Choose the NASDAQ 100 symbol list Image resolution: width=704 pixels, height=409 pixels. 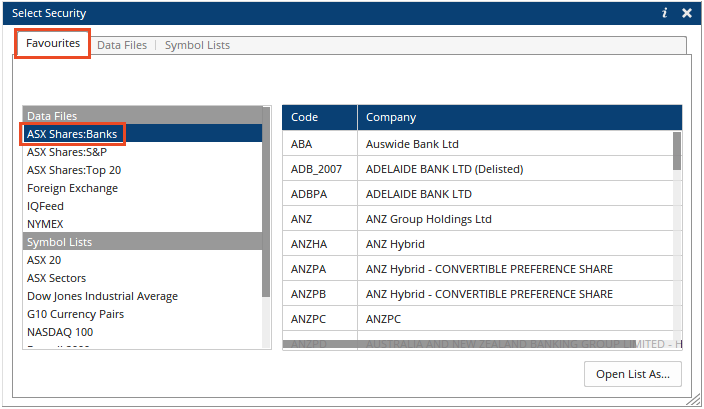pyautogui.click(x=142, y=332)
